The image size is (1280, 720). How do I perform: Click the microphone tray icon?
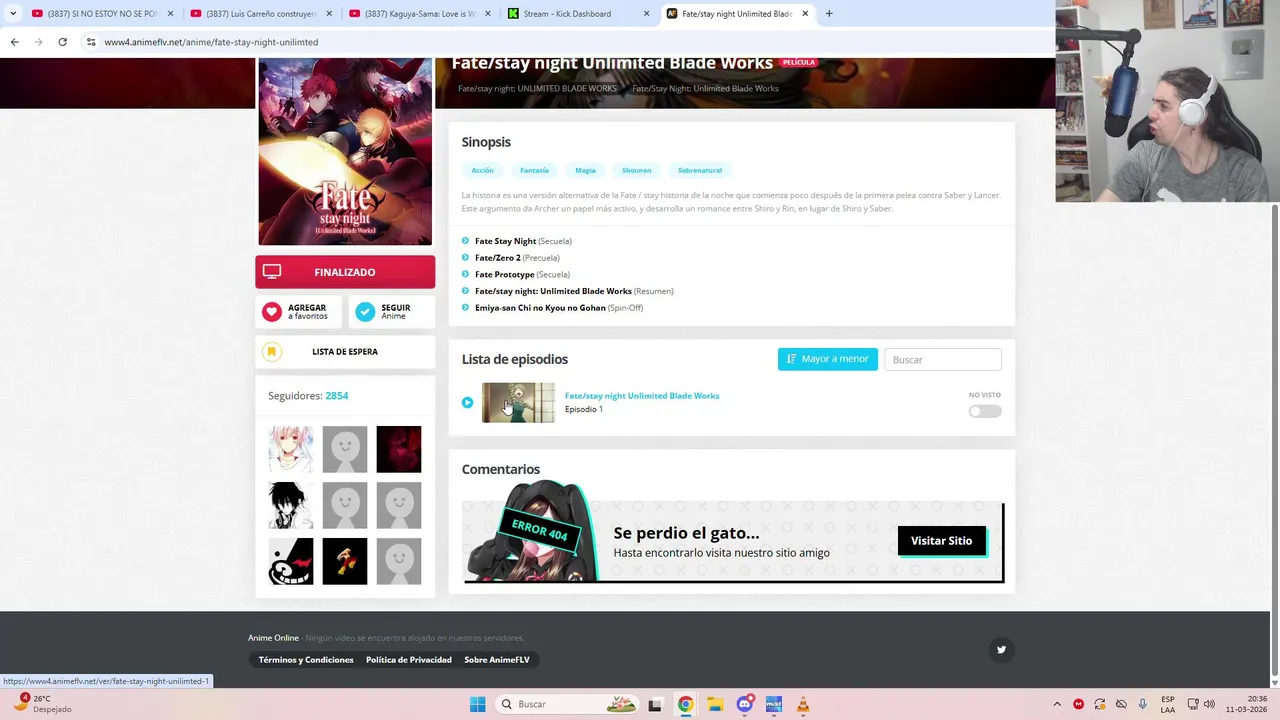1143,704
